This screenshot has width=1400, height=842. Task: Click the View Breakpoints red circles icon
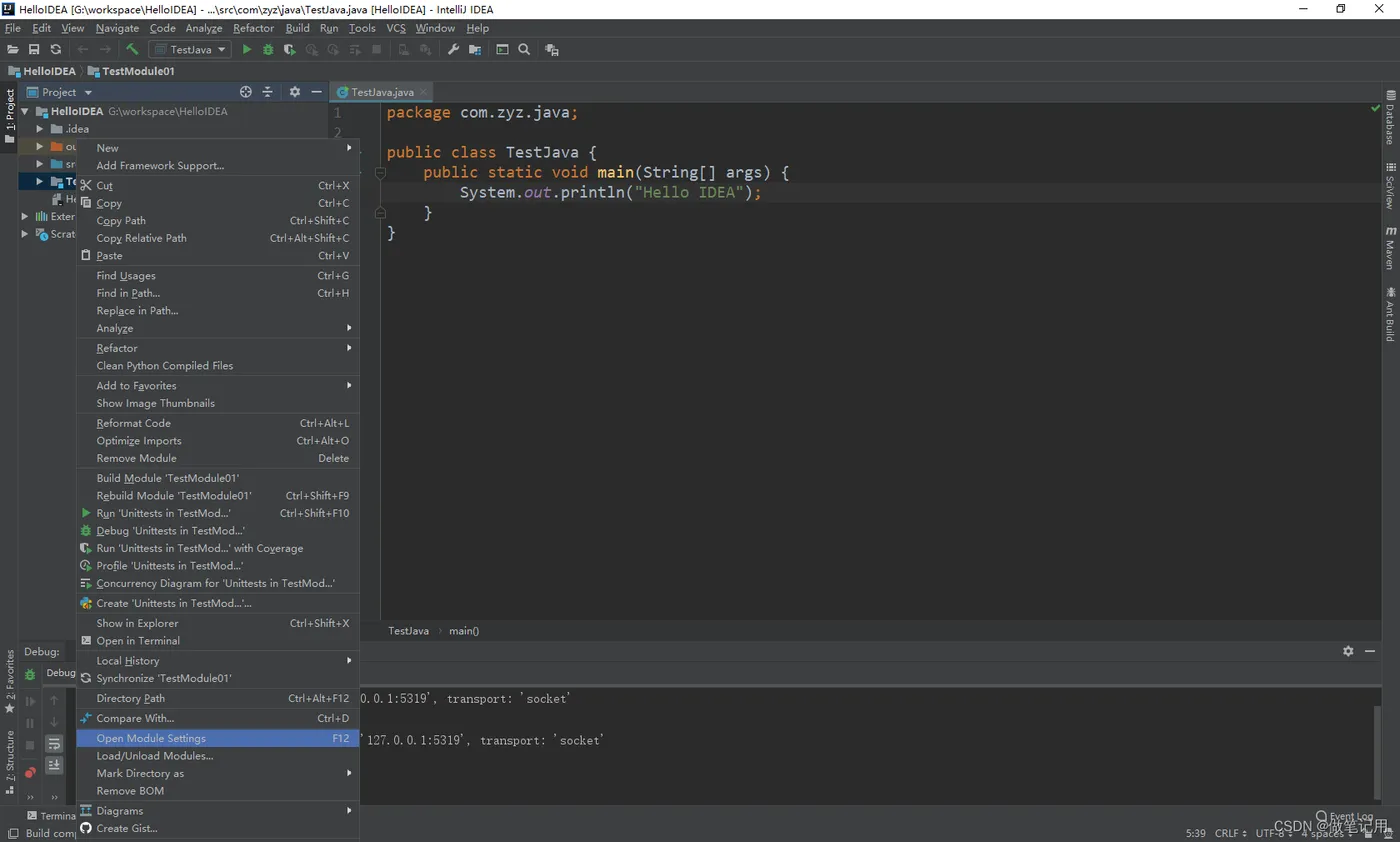coord(31,772)
